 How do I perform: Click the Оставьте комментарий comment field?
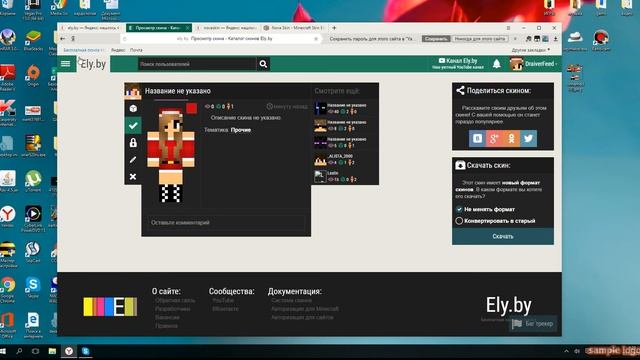click(226, 222)
